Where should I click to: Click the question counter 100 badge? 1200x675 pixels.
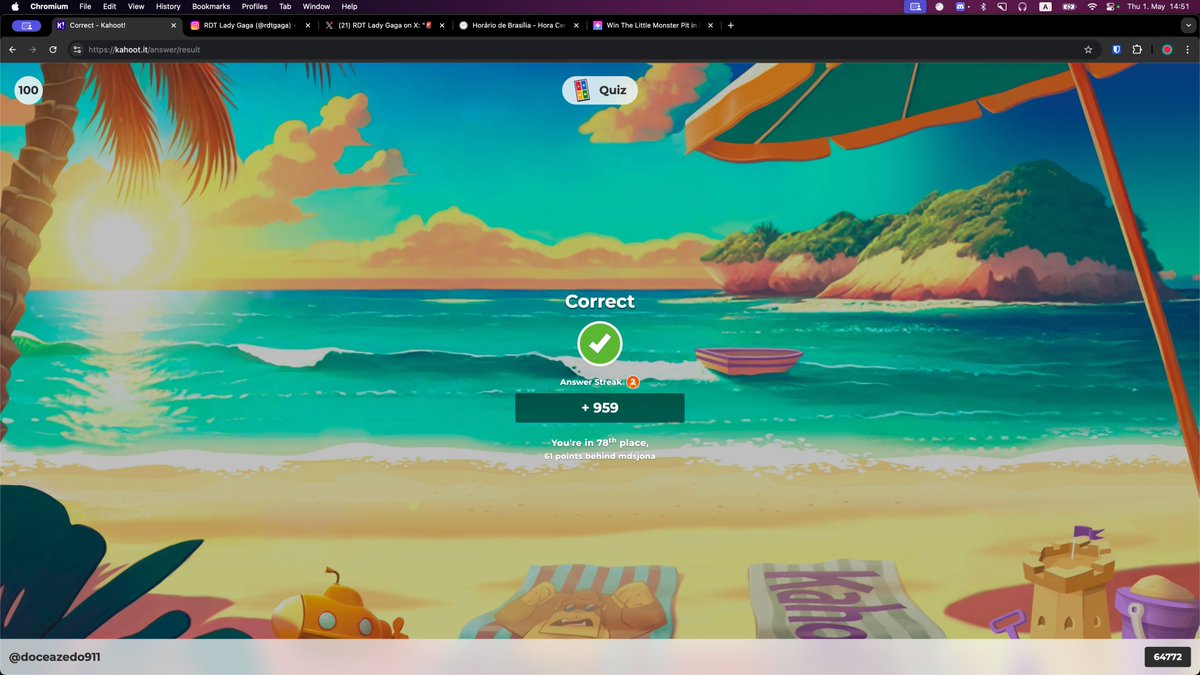pos(28,90)
